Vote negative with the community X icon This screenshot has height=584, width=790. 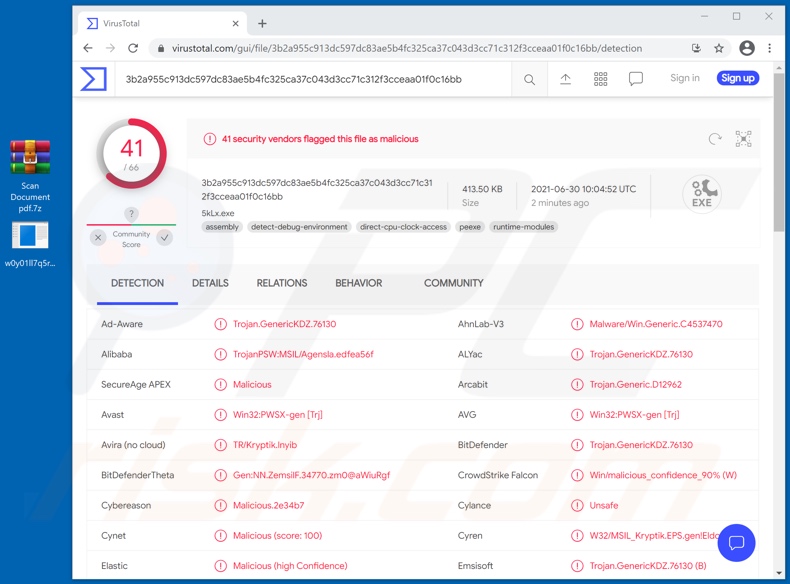tap(98, 237)
